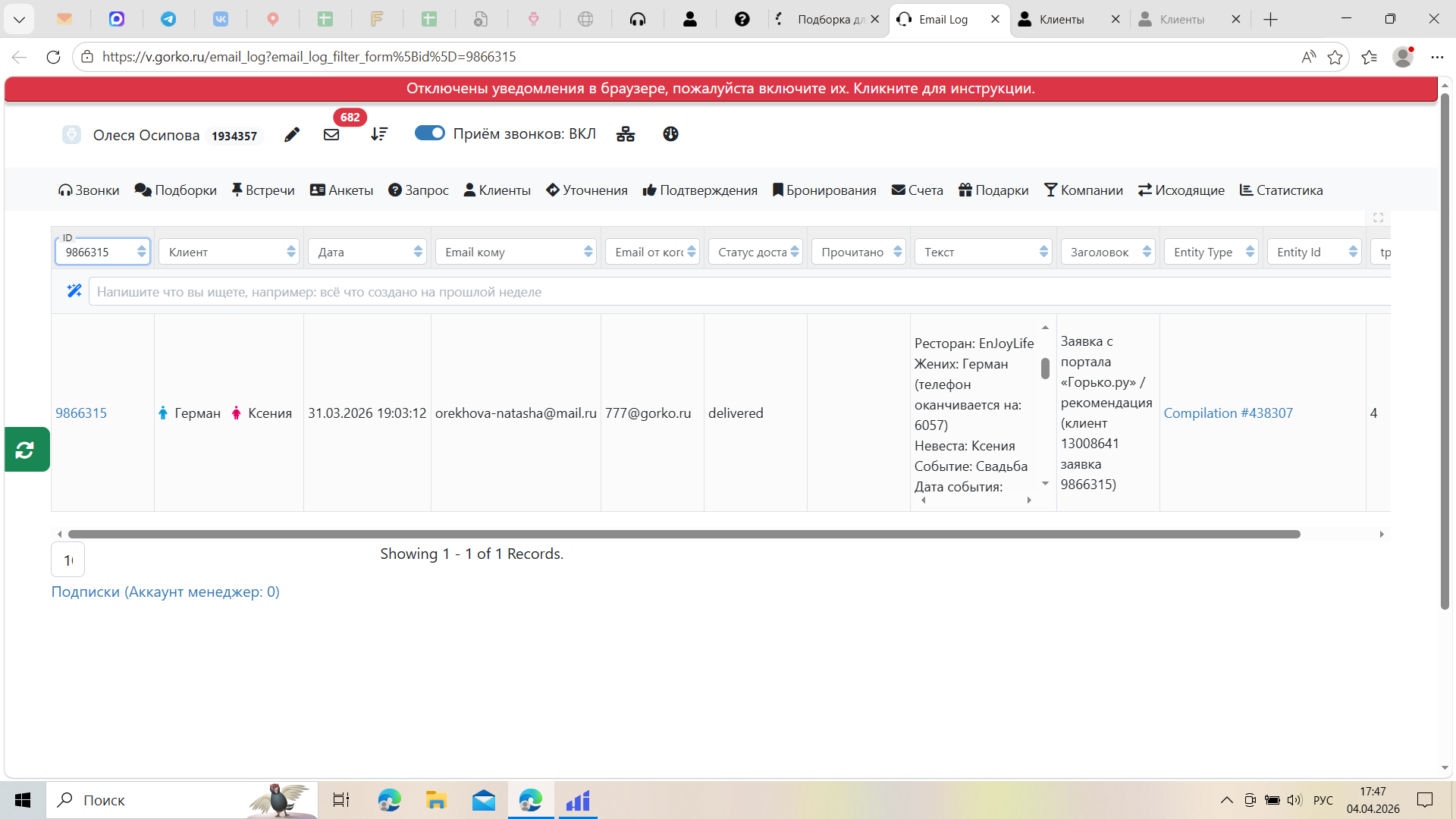Open the Compilation #438307 link

[1228, 413]
